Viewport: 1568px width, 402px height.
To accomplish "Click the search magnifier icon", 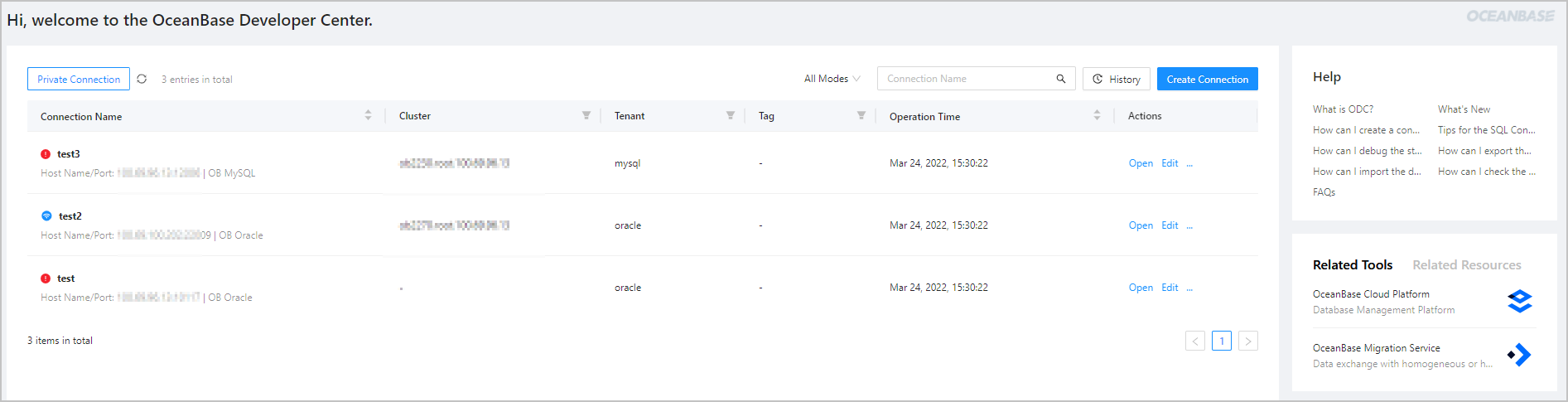I will [x=1060, y=79].
